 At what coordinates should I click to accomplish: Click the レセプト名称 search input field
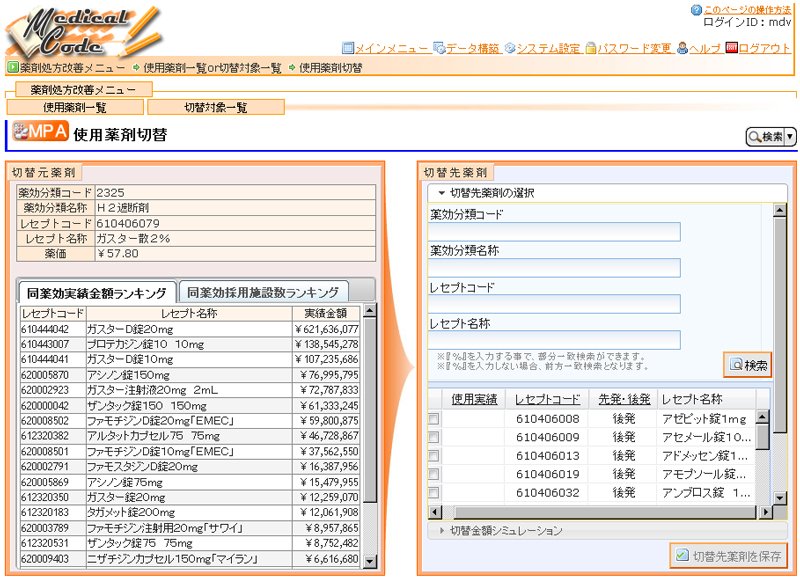pyautogui.click(x=554, y=340)
